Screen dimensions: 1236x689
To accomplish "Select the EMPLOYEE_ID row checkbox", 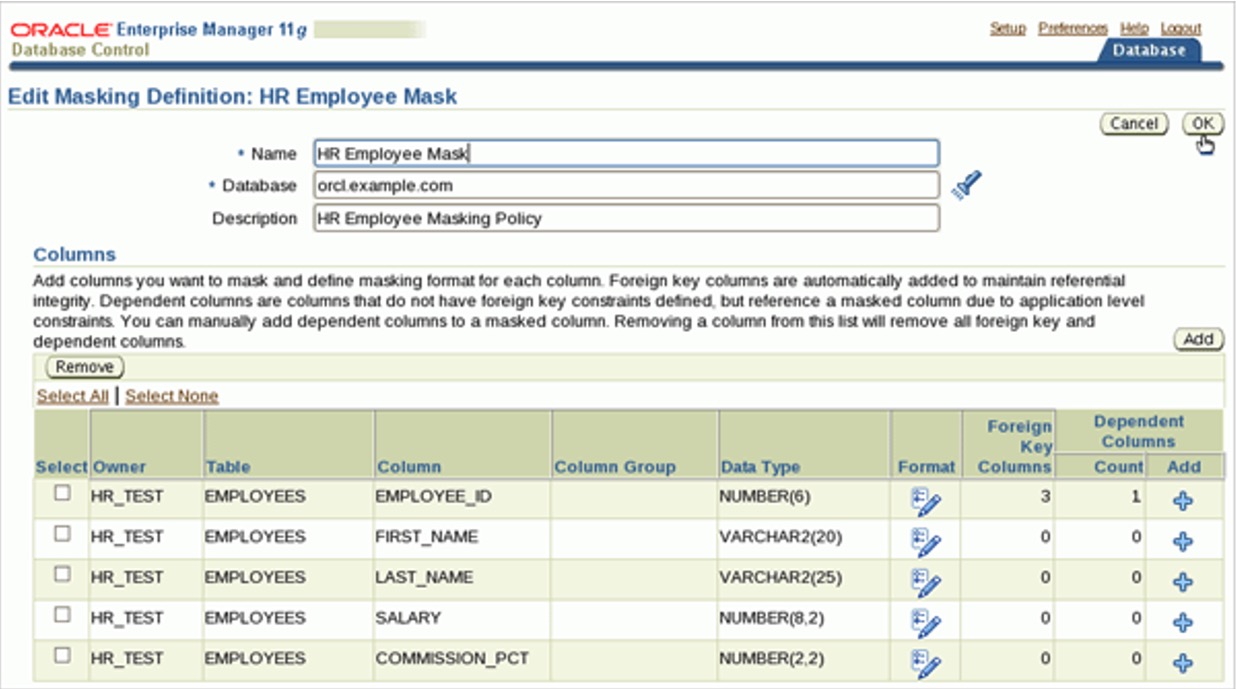I will pos(62,493).
